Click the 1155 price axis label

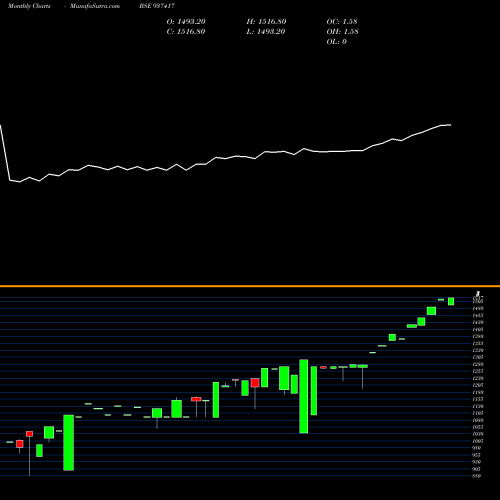(478, 399)
